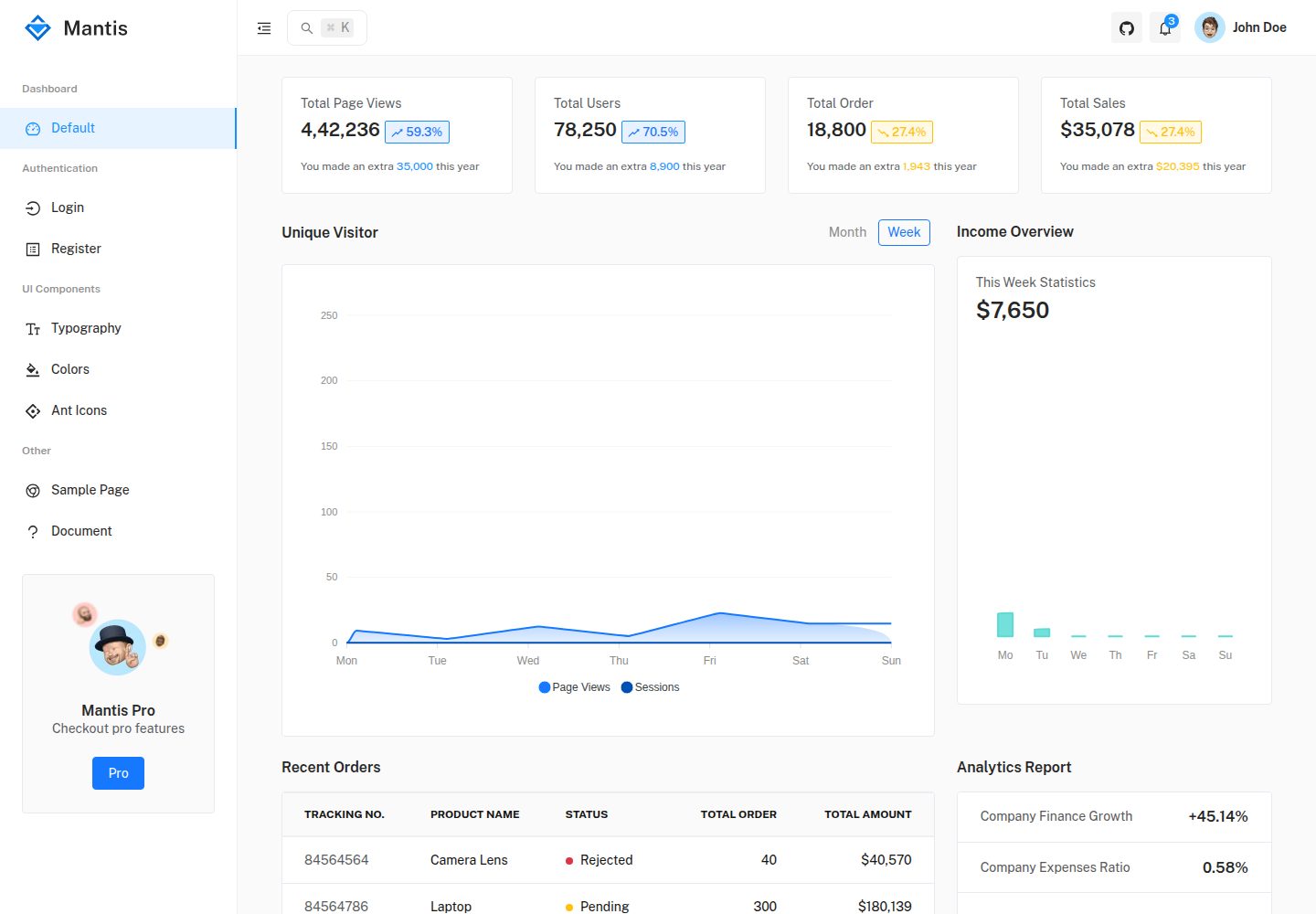Open the Document menu item
Viewport: 1316px width, 914px height.
click(118, 531)
